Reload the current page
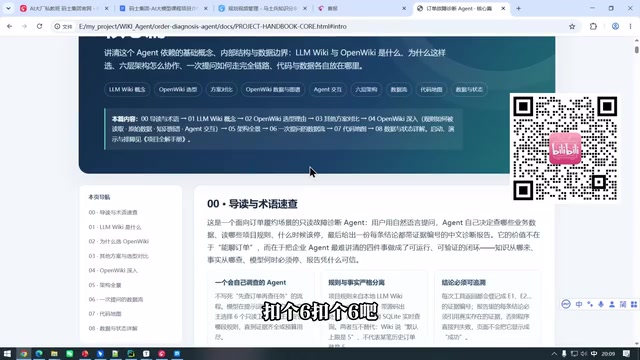 39,26
